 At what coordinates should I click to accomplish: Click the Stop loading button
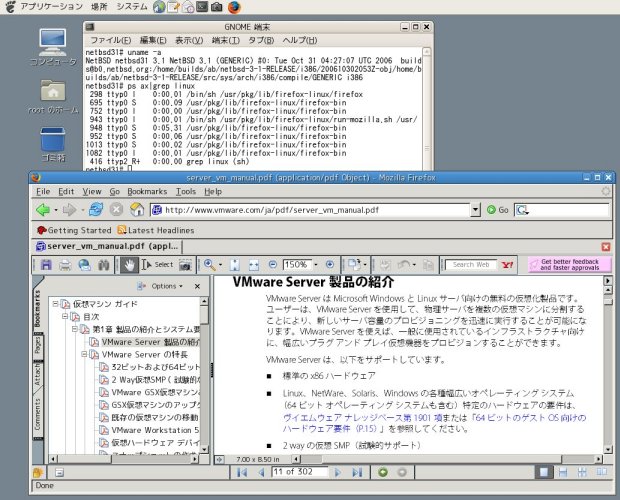pos(116,209)
